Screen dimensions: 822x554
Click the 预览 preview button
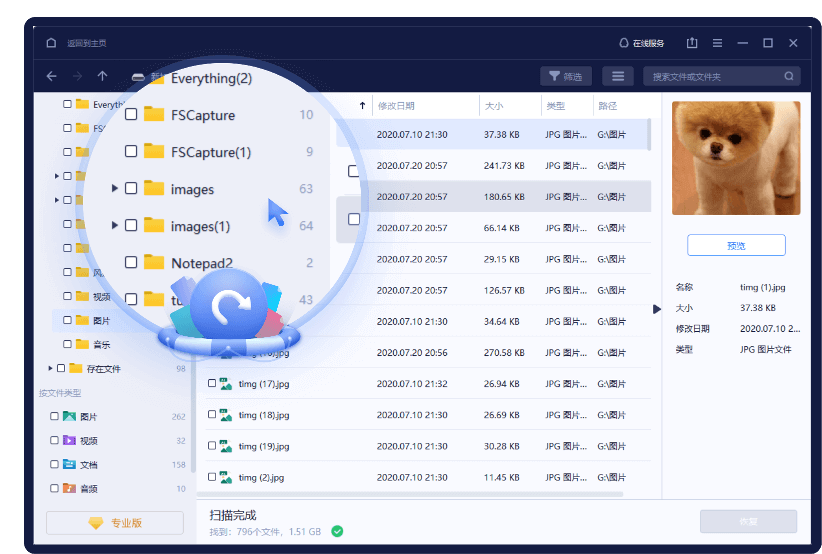pyautogui.click(x=736, y=245)
